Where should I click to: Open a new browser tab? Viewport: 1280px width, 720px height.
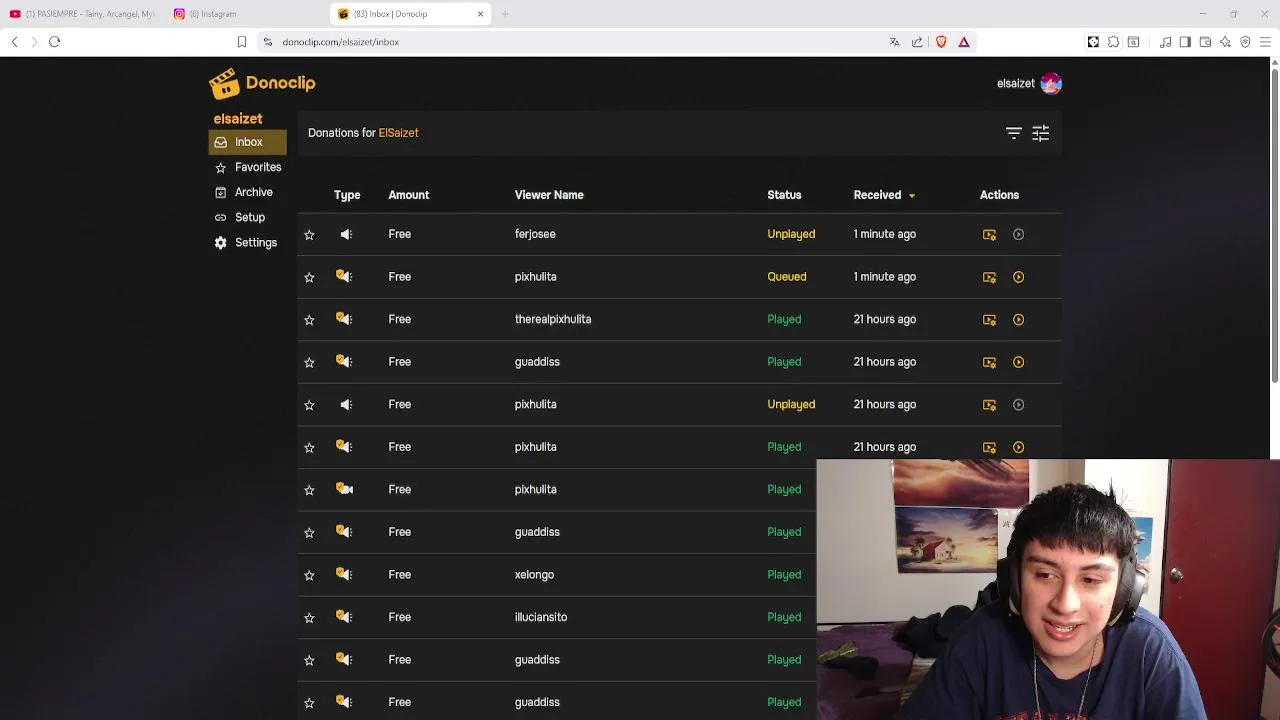click(x=505, y=14)
